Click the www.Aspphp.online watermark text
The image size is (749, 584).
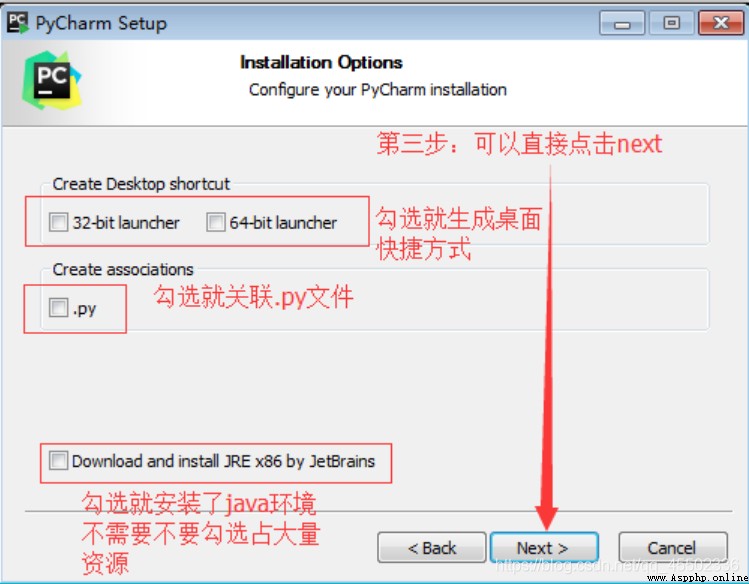[697, 578]
